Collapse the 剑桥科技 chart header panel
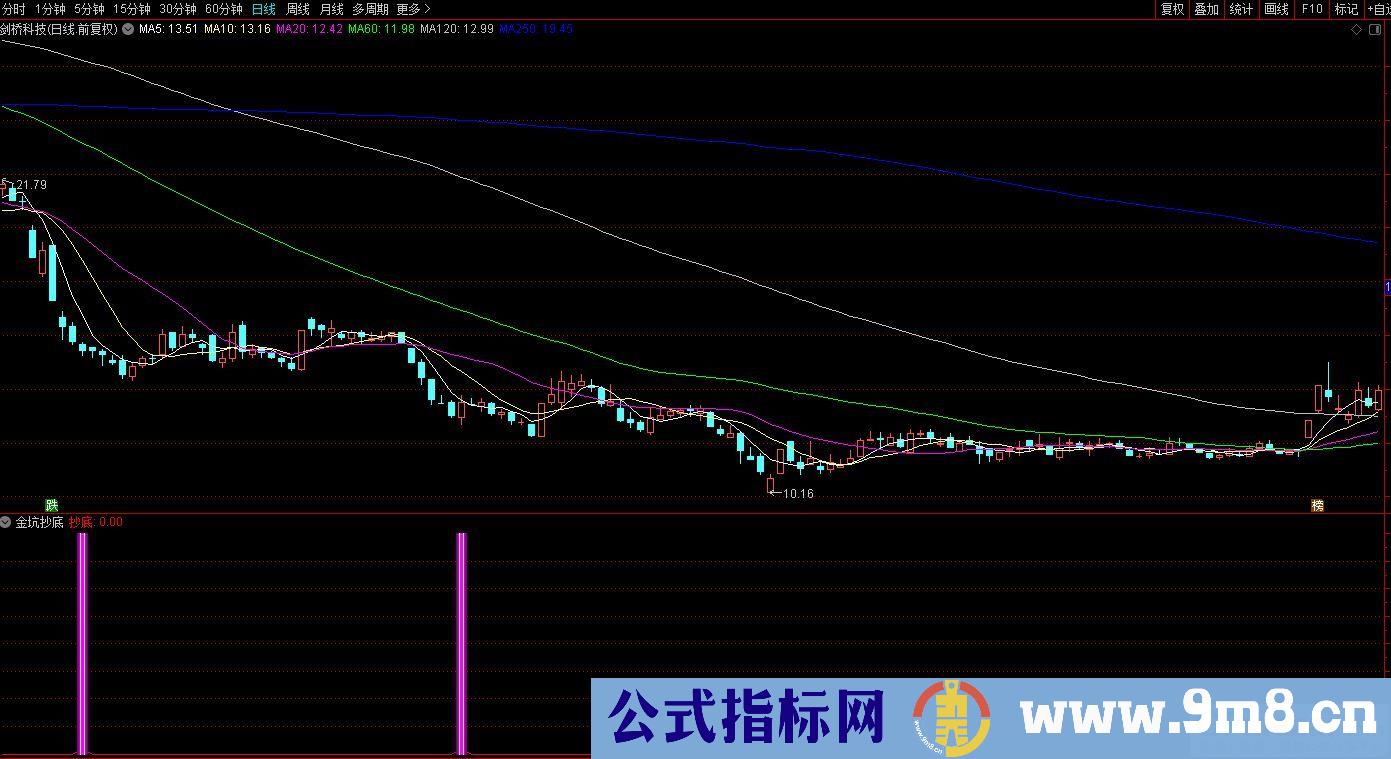The image size is (1391, 759). pos(126,29)
